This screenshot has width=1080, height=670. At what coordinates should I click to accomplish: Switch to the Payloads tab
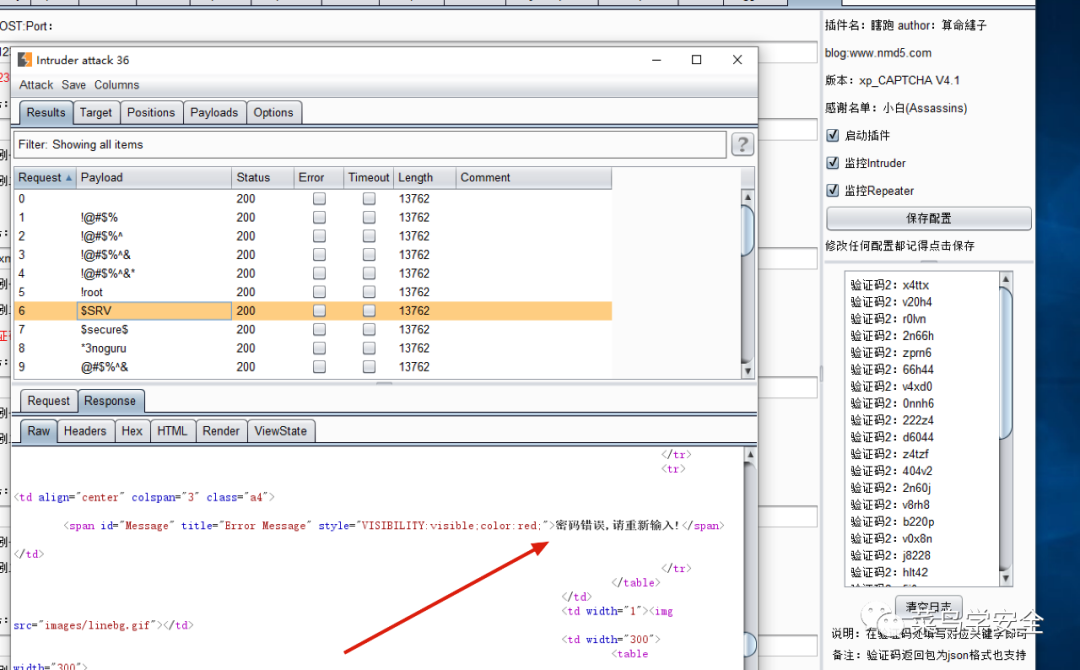coord(214,112)
